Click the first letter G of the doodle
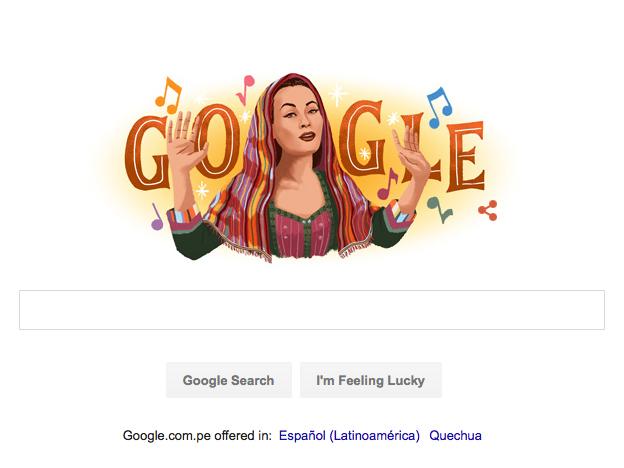This screenshot has width=624, height=468. click(146, 153)
